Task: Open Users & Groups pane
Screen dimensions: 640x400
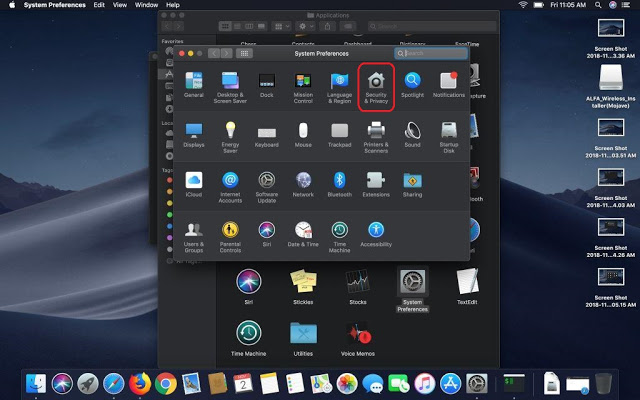Action: coord(194,230)
